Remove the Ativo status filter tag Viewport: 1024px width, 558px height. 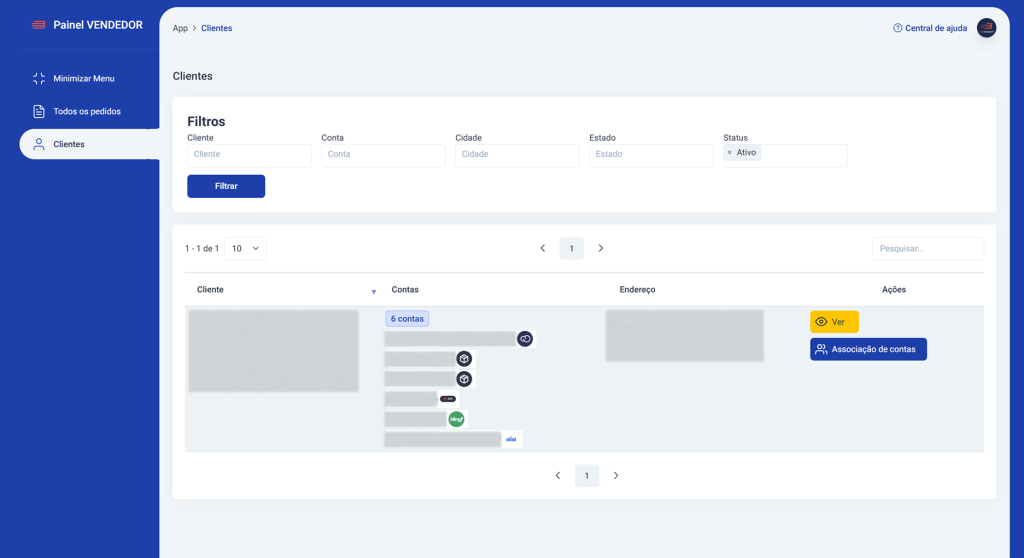coord(729,153)
